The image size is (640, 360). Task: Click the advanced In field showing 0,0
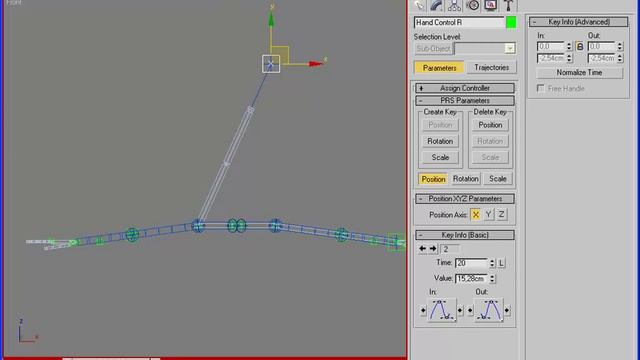pyautogui.click(x=551, y=47)
